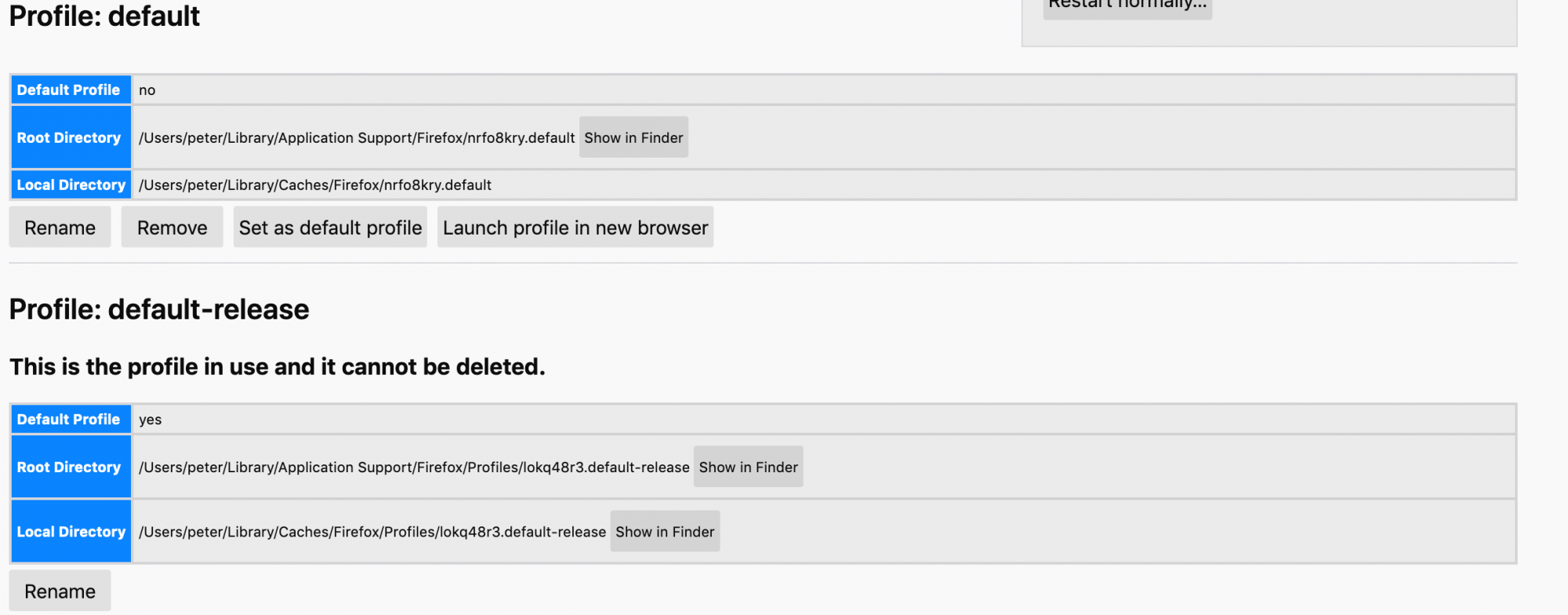Launch profile in new browser

(575, 227)
